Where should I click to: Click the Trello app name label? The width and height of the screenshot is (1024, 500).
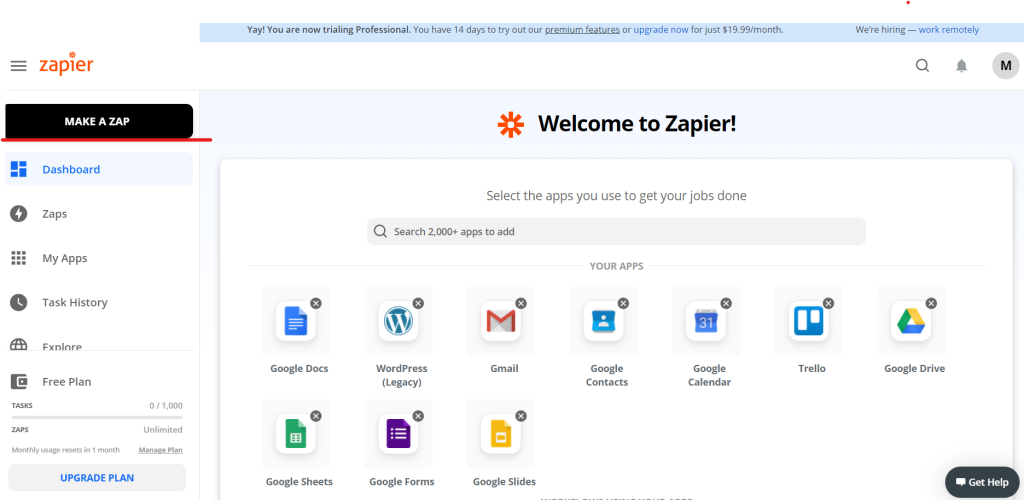click(812, 369)
